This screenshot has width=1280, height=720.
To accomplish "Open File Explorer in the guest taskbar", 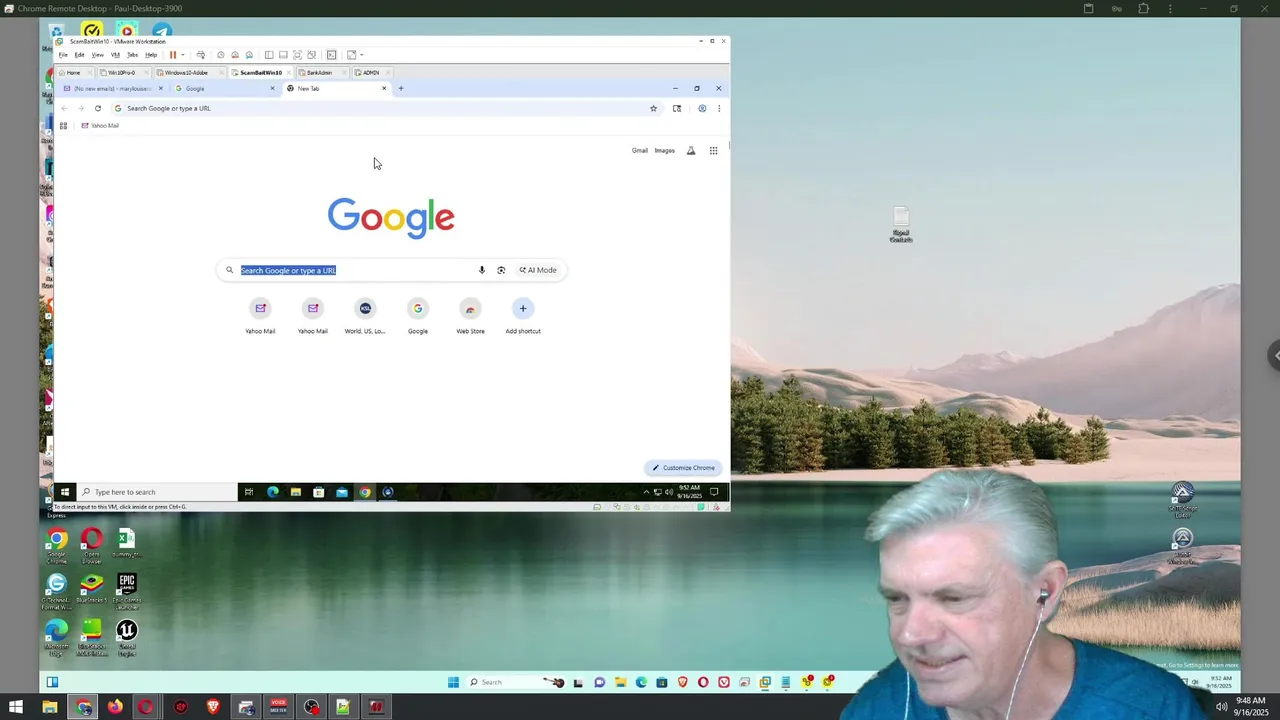I will [296, 492].
